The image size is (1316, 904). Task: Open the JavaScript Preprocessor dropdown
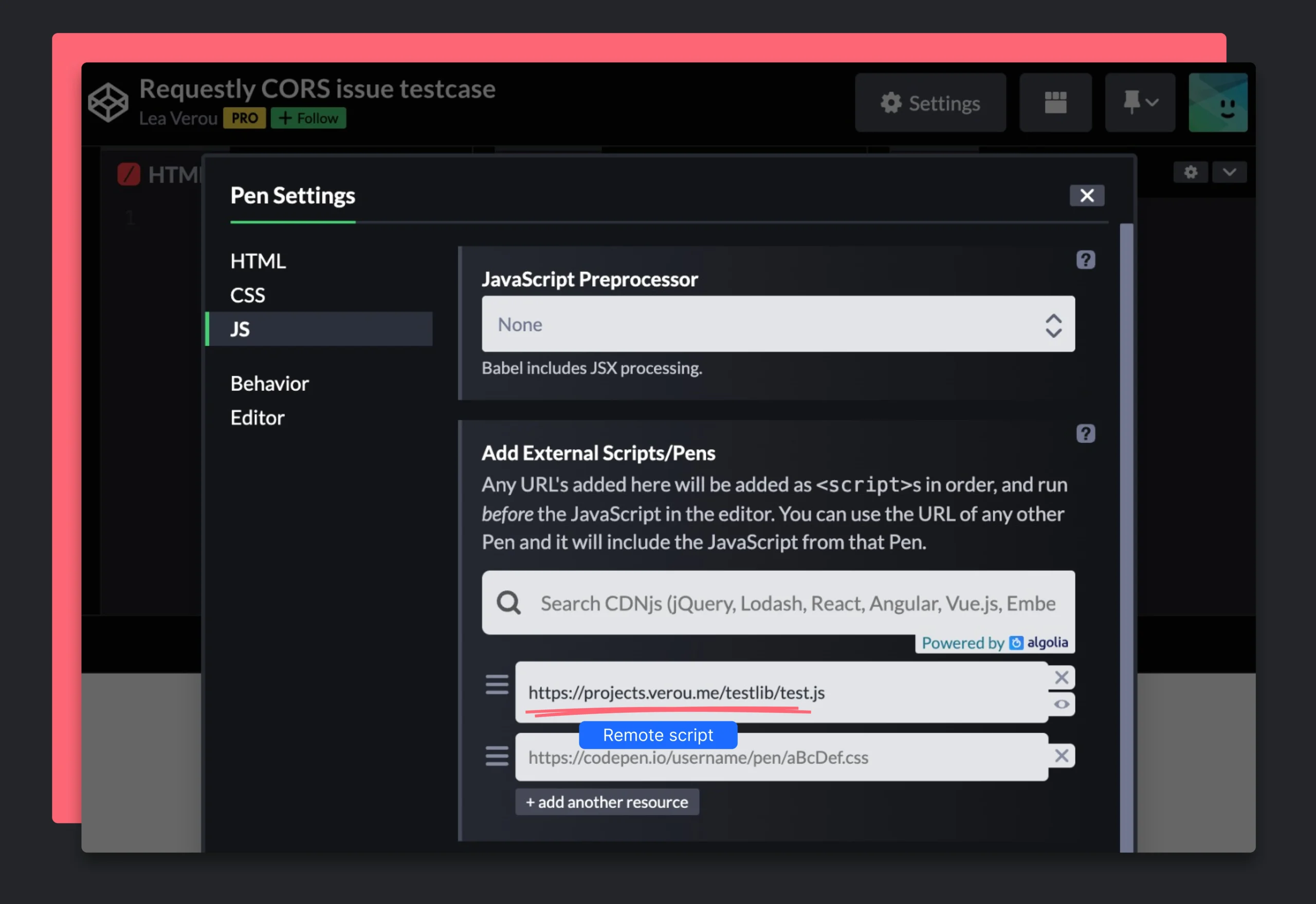pos(778,324)
